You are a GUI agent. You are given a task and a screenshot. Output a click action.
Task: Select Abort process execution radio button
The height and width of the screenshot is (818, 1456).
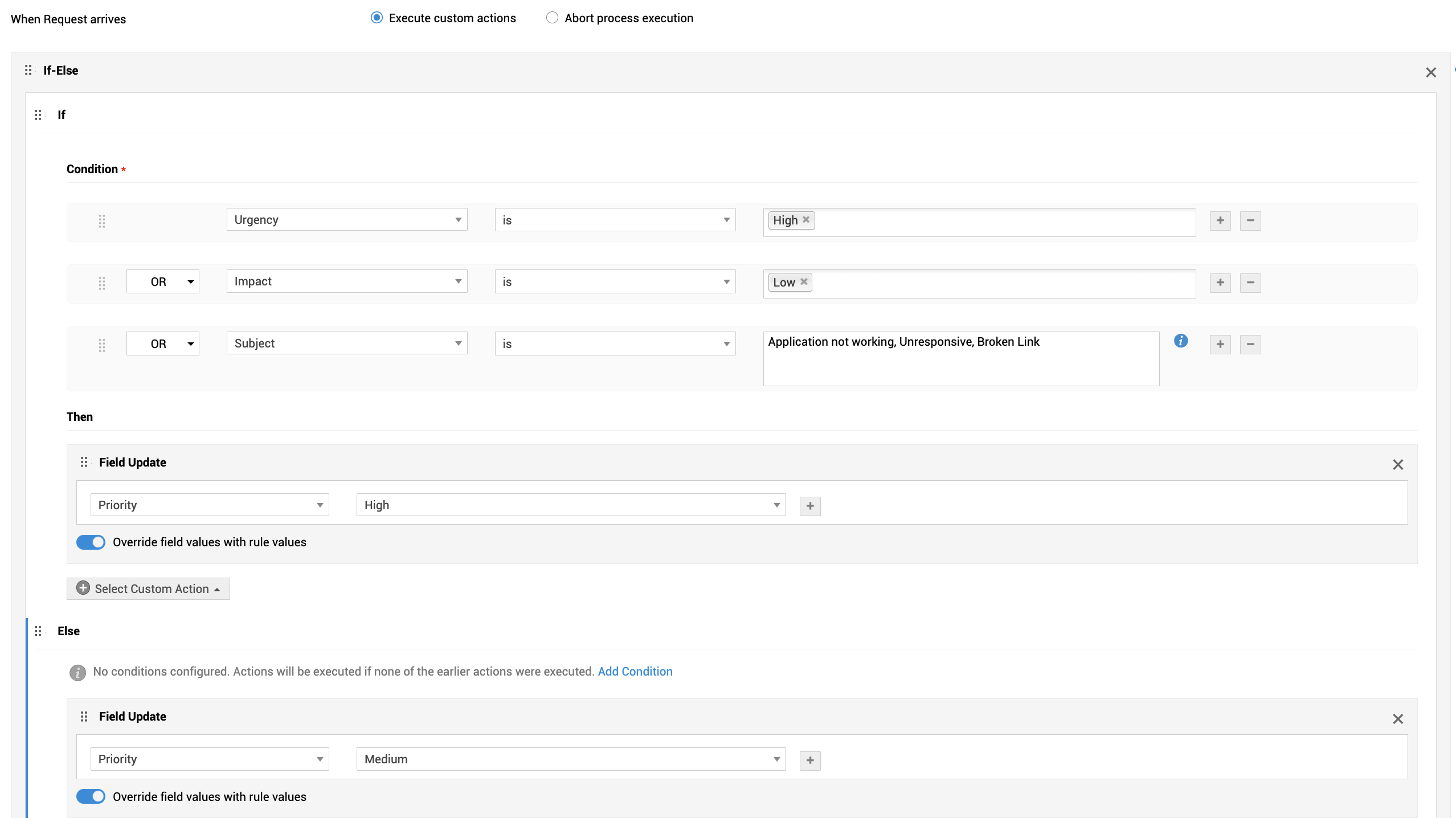click(x=552, y=18)
